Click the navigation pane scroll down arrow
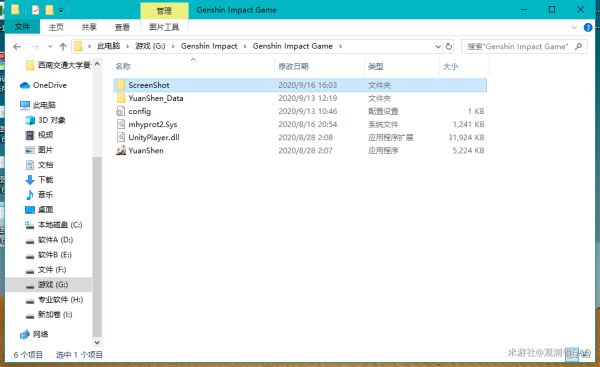This screenshot has height=367, width=600. (97, 342)
